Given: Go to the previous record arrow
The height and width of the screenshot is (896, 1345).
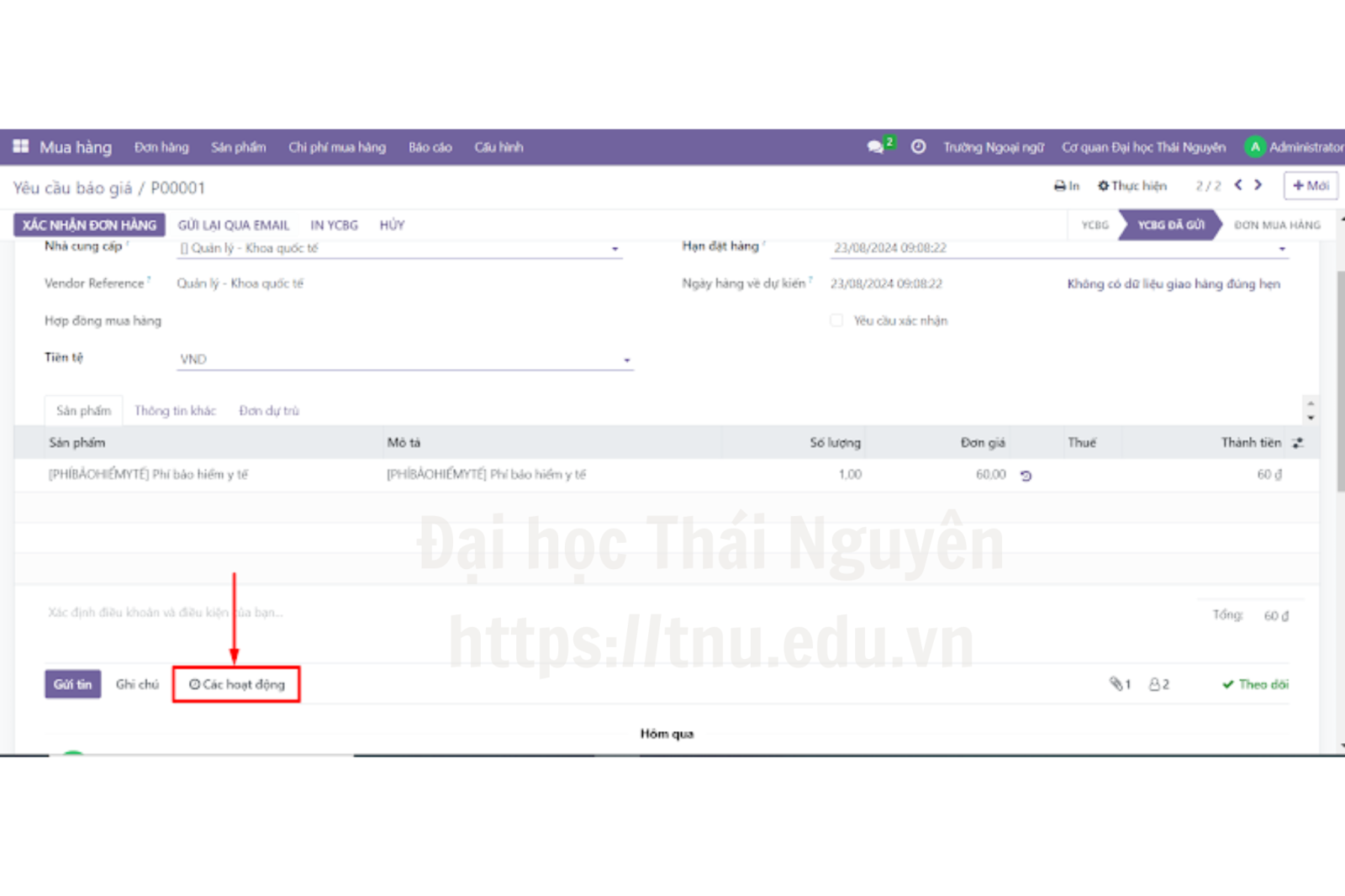Looking at the screenshot, I should tap(1238, 185).
